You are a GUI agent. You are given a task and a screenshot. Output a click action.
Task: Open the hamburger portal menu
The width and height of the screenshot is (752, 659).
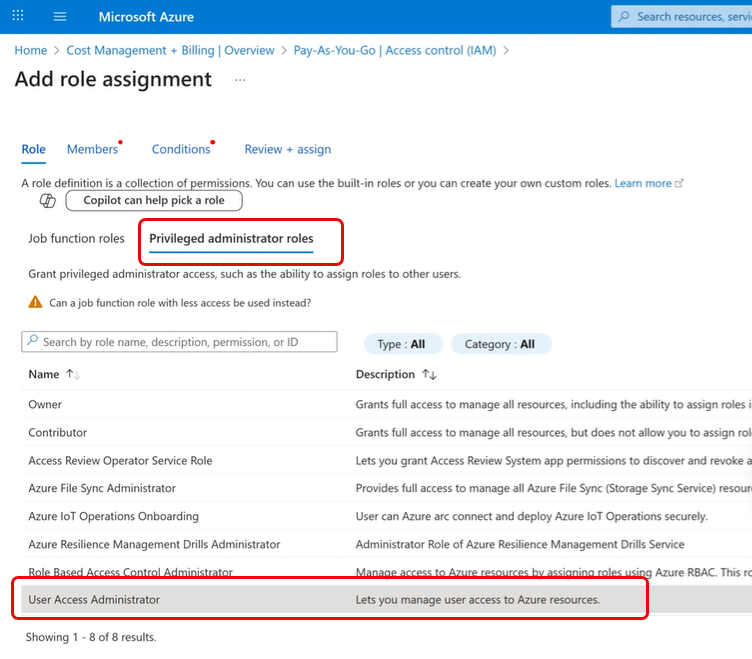60,17
